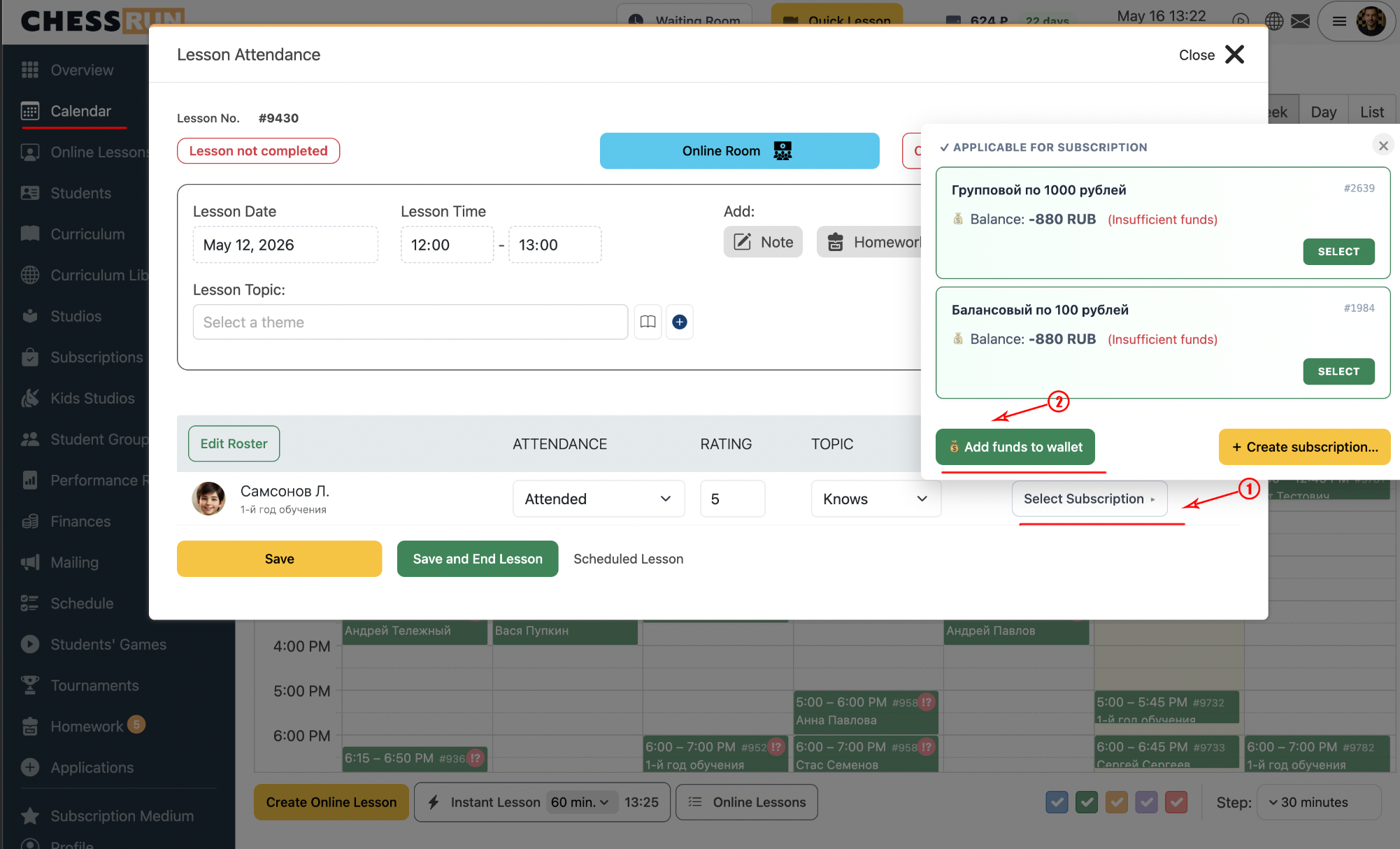Screen dimensions: 1400x849
Task: Expand the Attended attendance dropdown
Action: pos(599,499)
